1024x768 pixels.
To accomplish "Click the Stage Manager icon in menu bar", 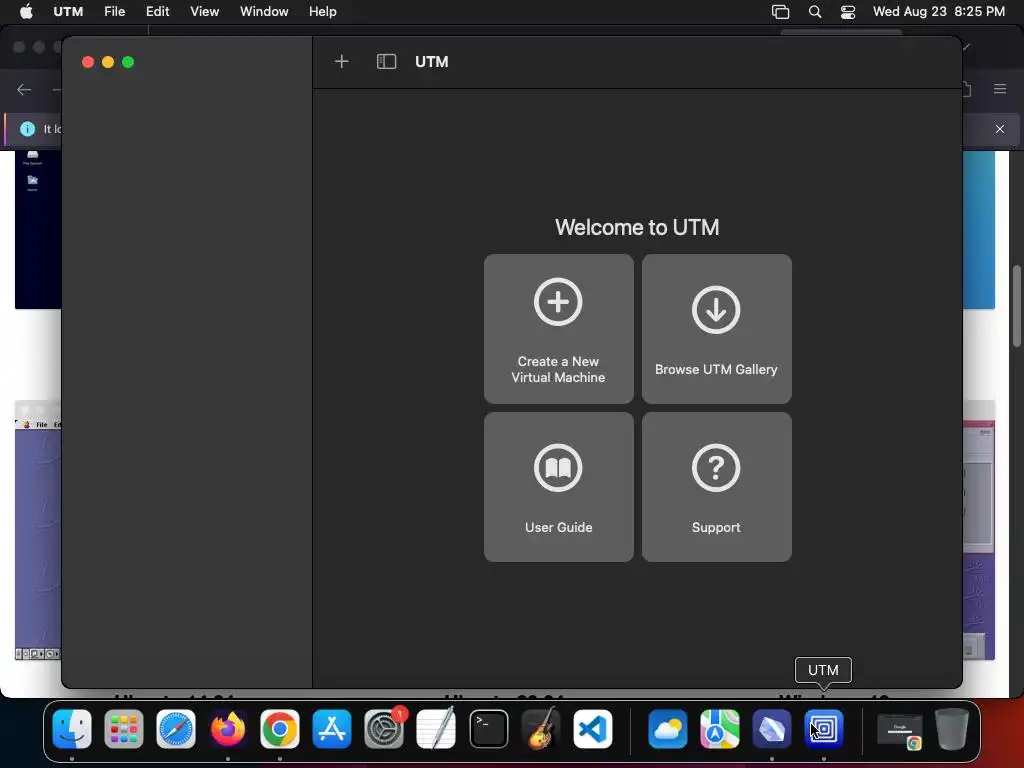I will pyautogui.click(x=780, y=11).
